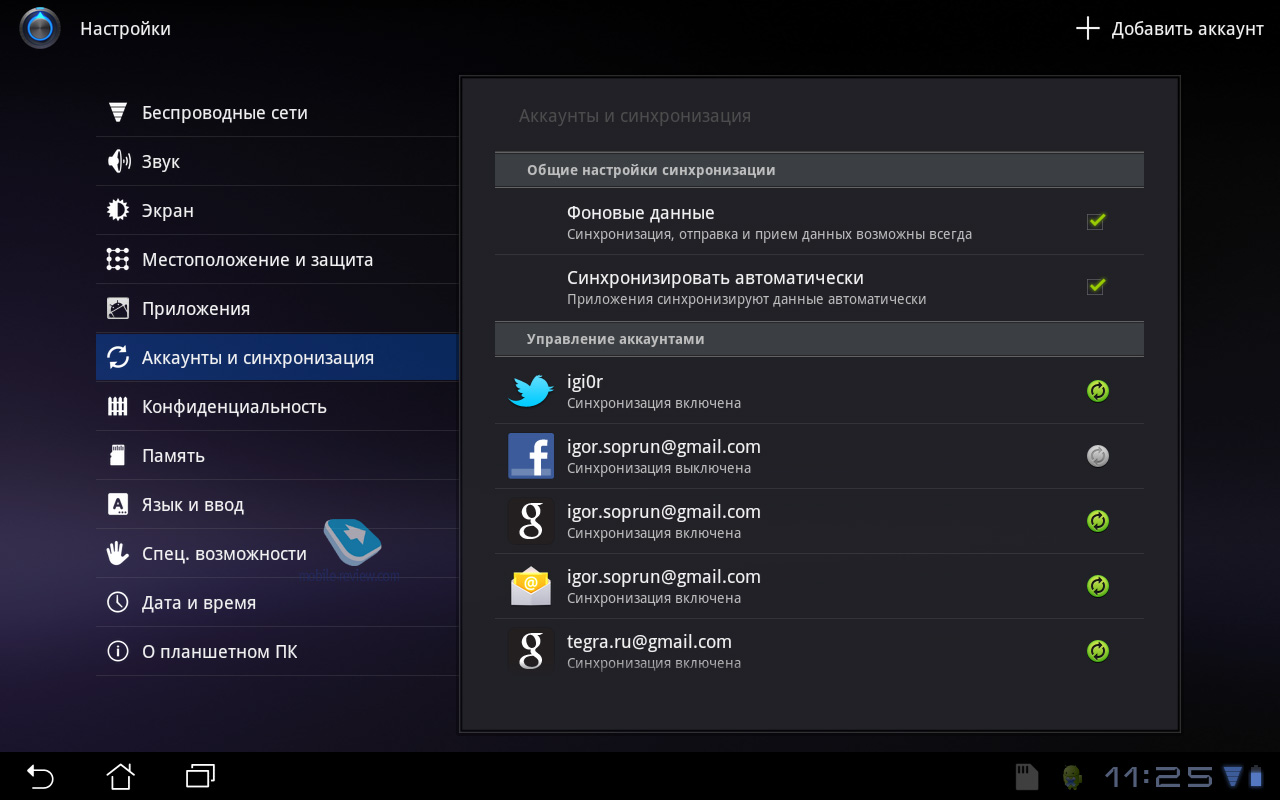Tap the Facebook account icon
Screen dimensions: 1280x800
(530, 456)
